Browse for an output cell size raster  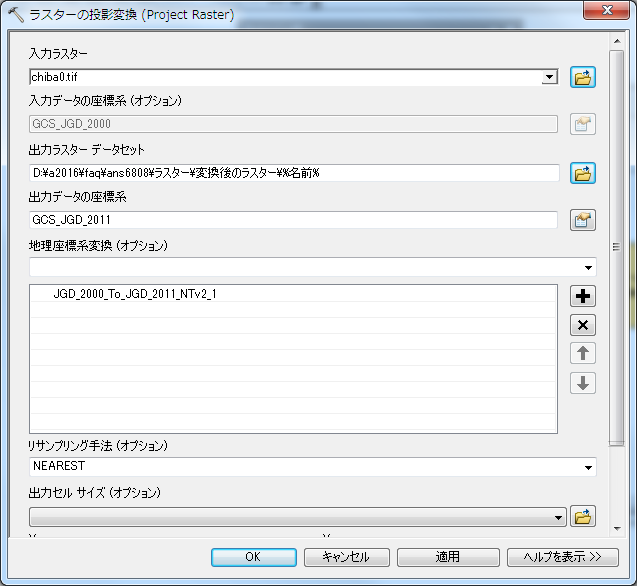583,517
